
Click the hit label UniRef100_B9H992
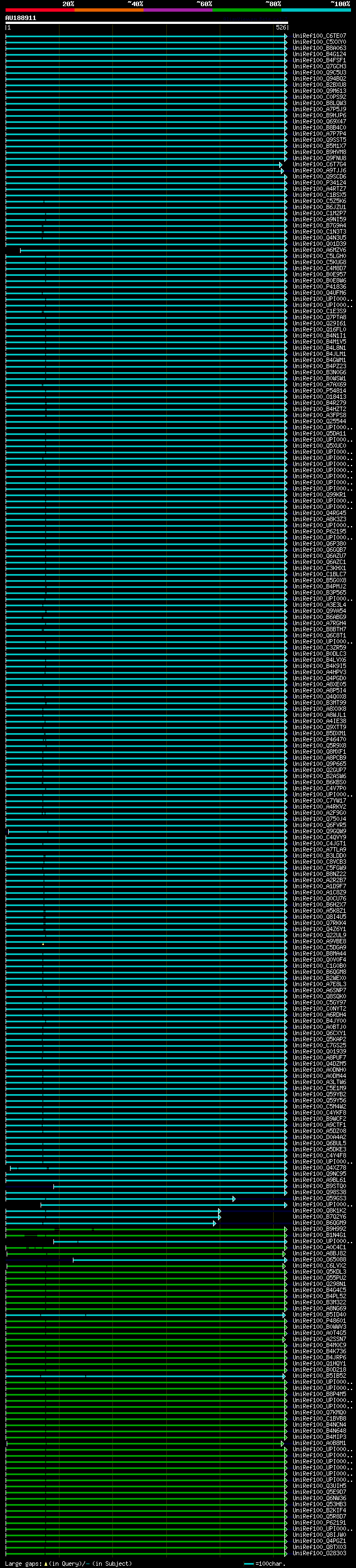319,1229
